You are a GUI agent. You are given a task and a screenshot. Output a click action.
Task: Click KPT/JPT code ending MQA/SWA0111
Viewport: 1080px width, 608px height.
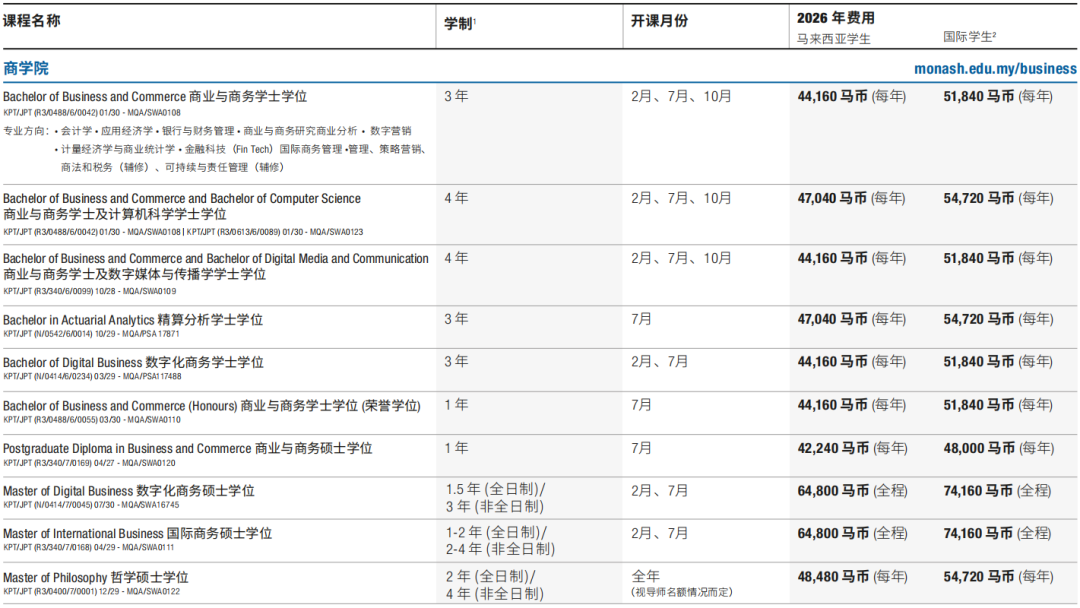click(x=88, y=548)
